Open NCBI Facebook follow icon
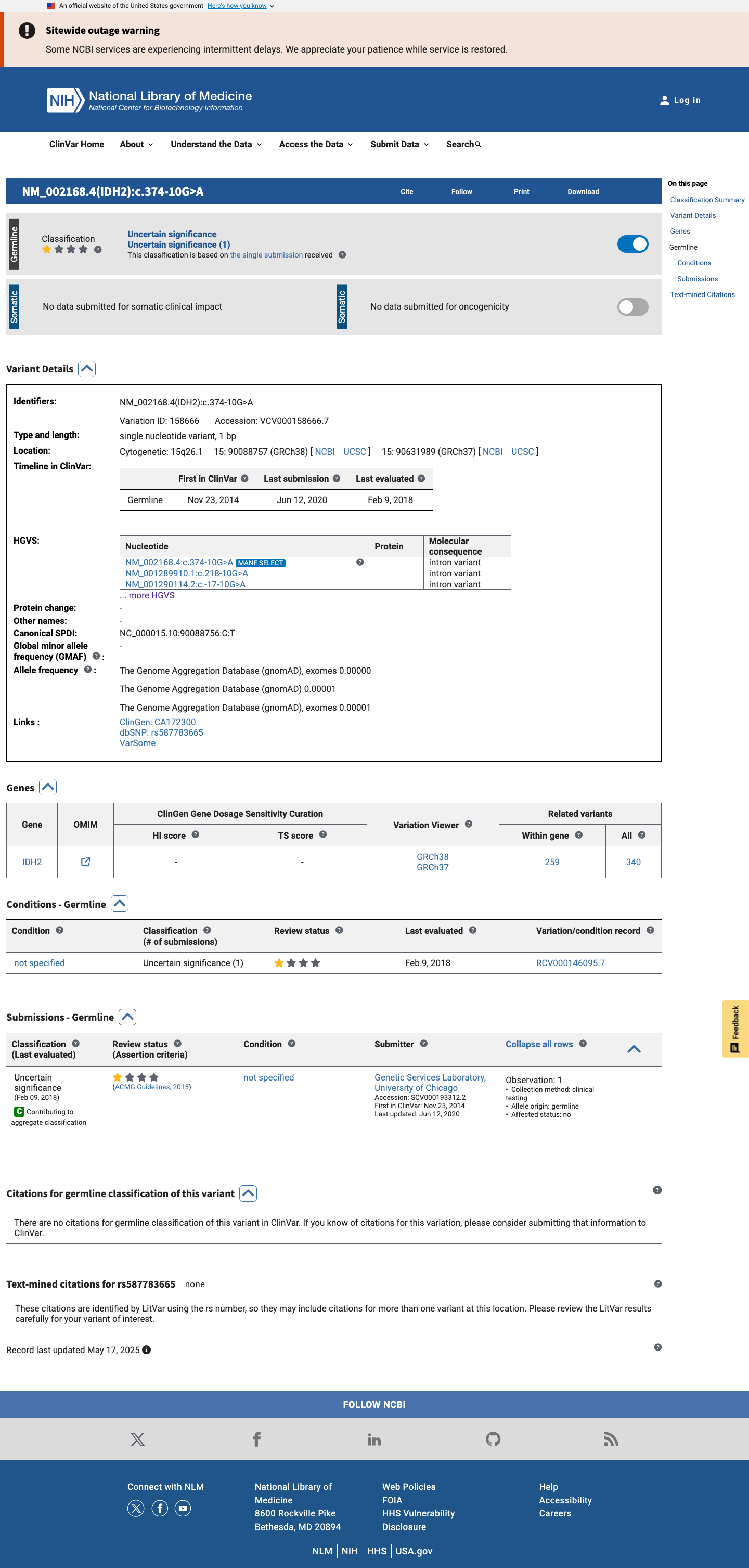 point(257,1439)
